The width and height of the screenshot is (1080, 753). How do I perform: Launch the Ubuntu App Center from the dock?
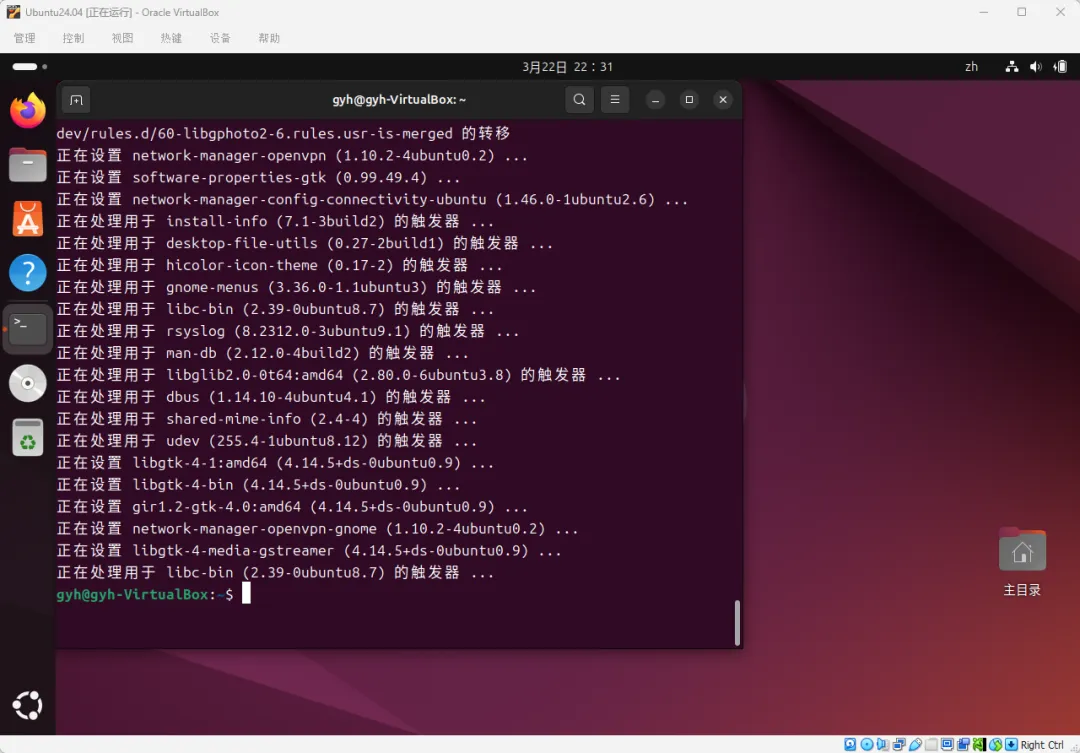(28, 219)
